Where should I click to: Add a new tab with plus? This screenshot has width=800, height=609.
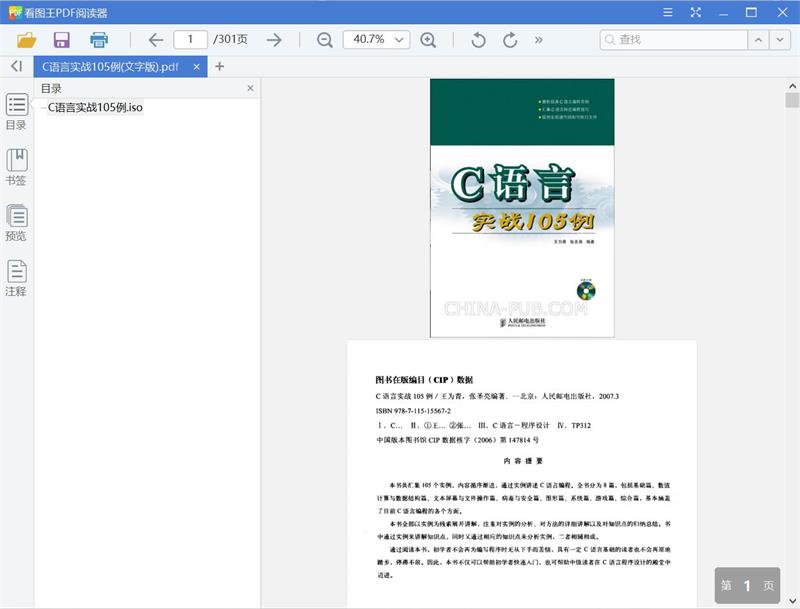click(x=219, y=66)
